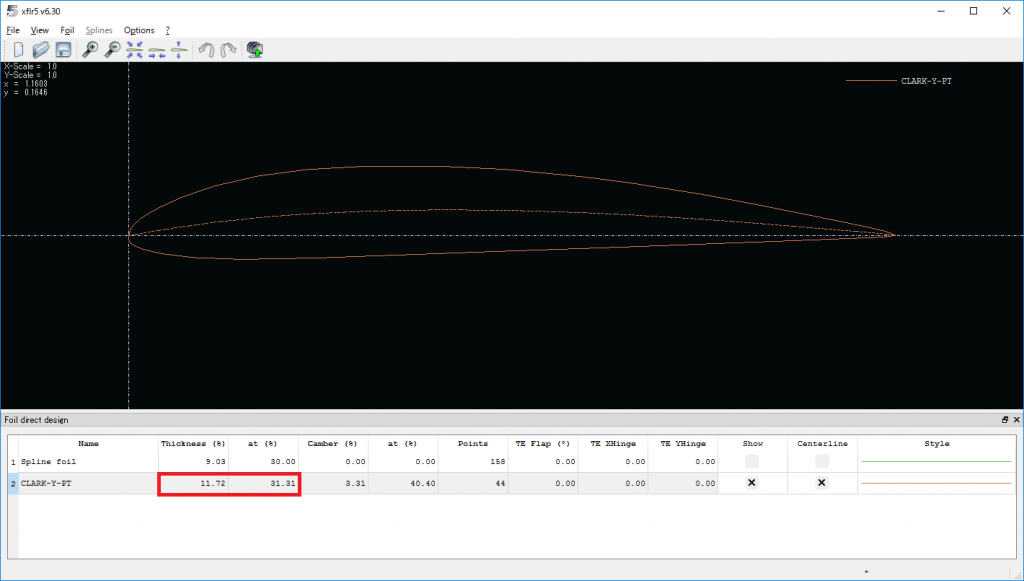Click the vertical Y-scale reset icon

tap(178, 49)
